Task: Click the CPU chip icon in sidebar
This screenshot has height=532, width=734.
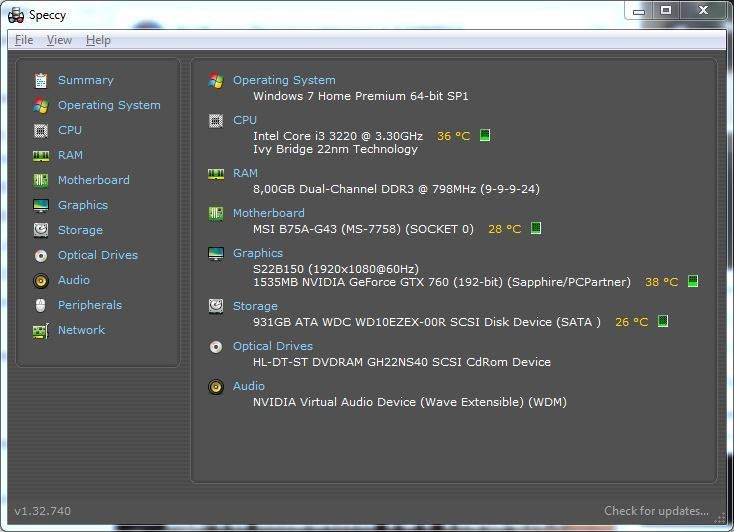Action: pos(41,131)
